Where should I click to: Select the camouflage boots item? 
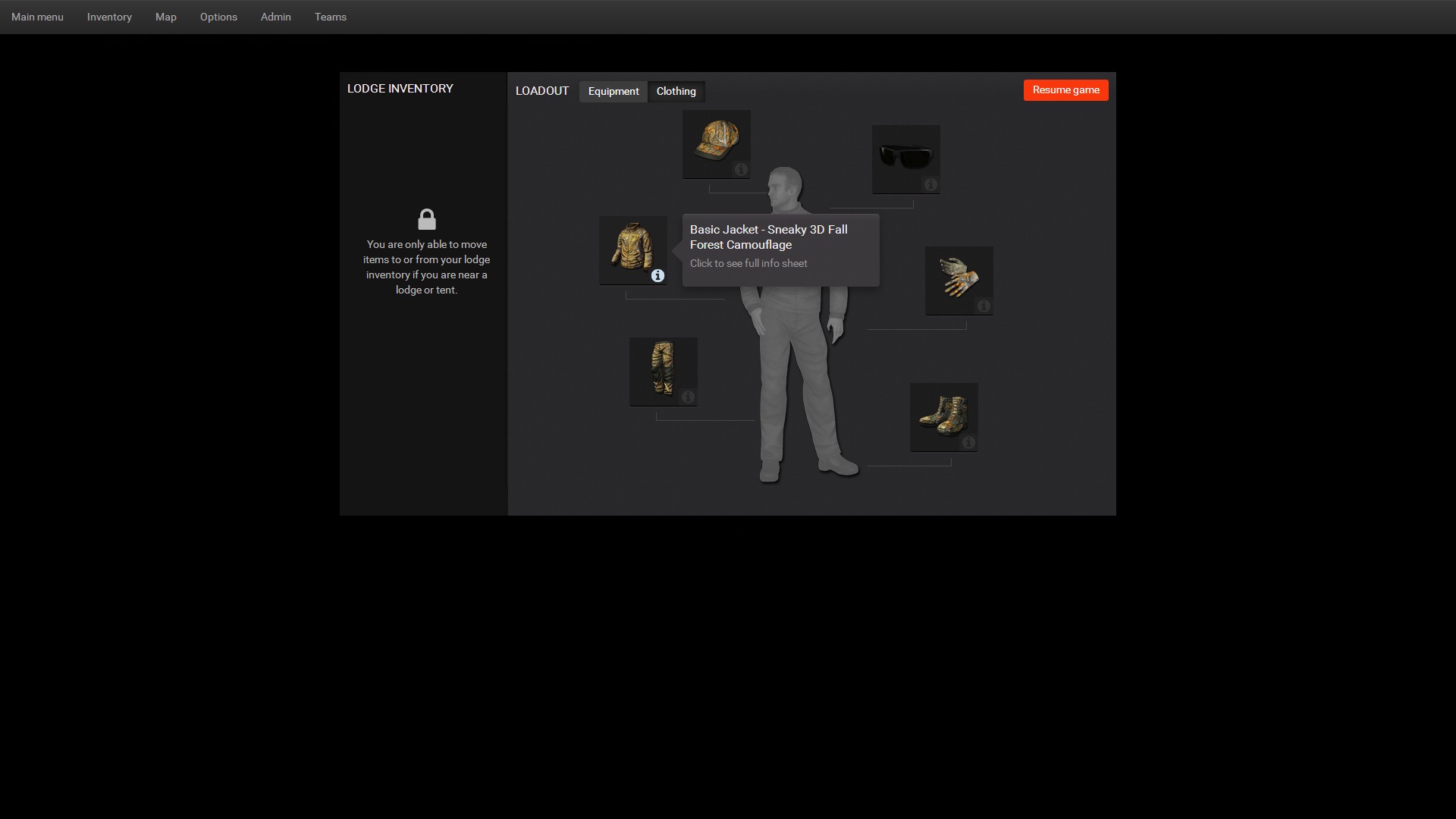tap(943, 417)
